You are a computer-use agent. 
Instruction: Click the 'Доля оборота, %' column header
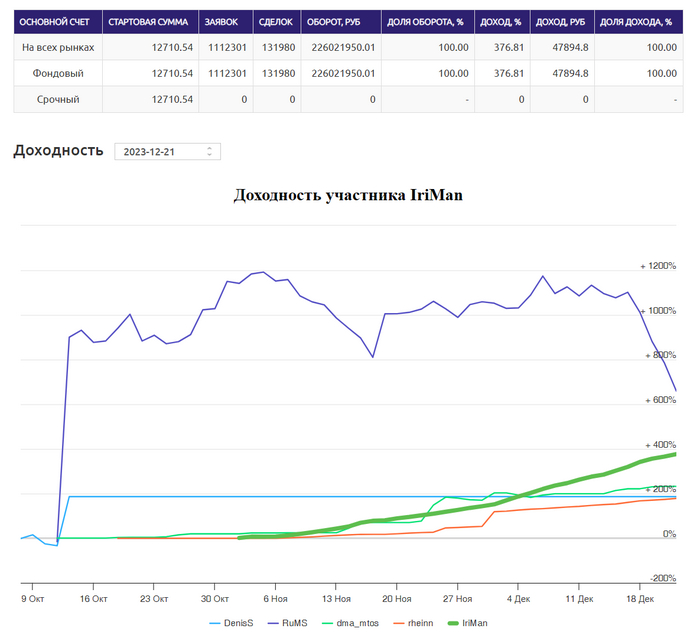click(x=427, y=22)
